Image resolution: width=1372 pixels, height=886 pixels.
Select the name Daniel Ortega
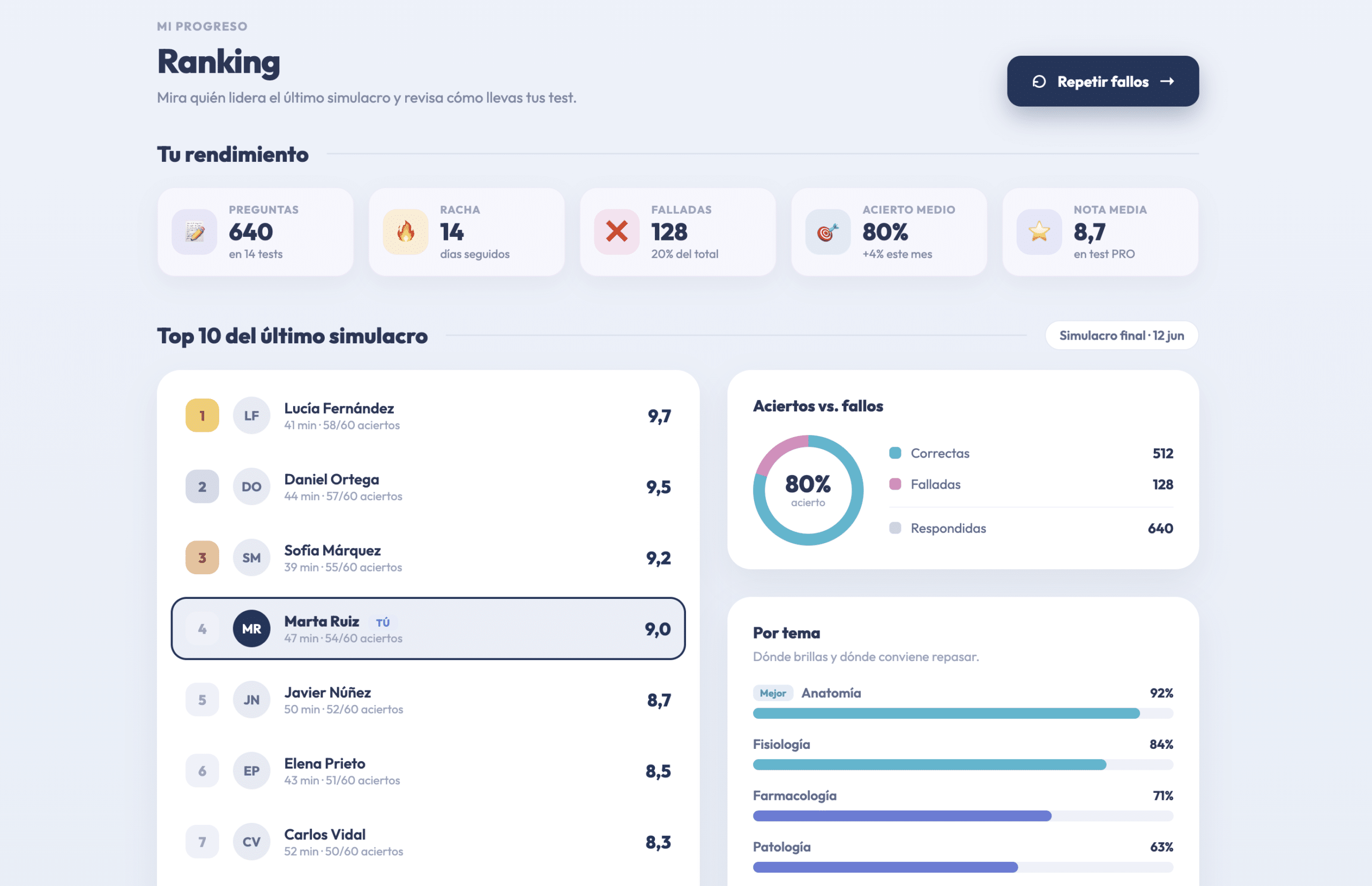click(332, 479)
